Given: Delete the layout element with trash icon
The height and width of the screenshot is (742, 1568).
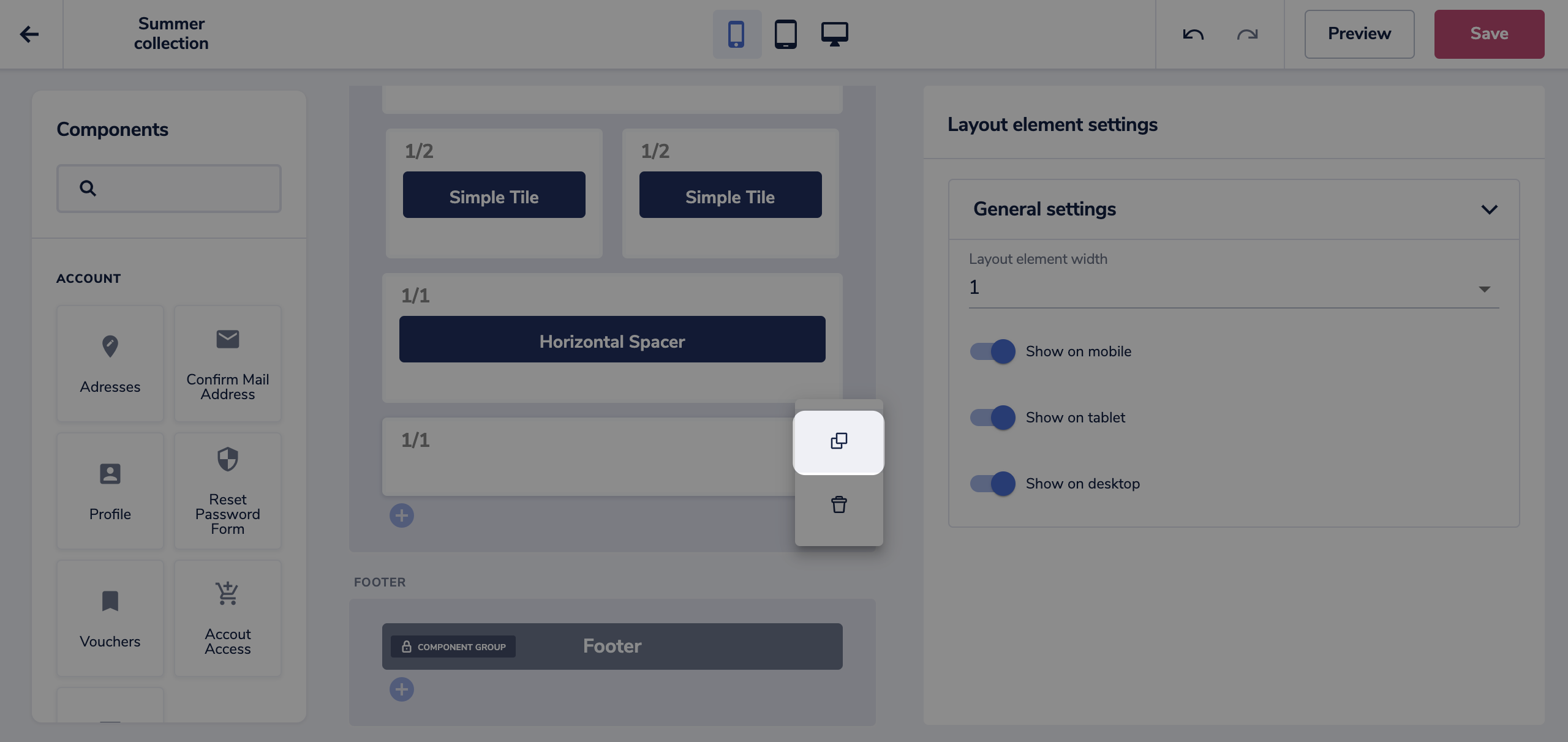Looking at the screenshot, I should (839, 506).
